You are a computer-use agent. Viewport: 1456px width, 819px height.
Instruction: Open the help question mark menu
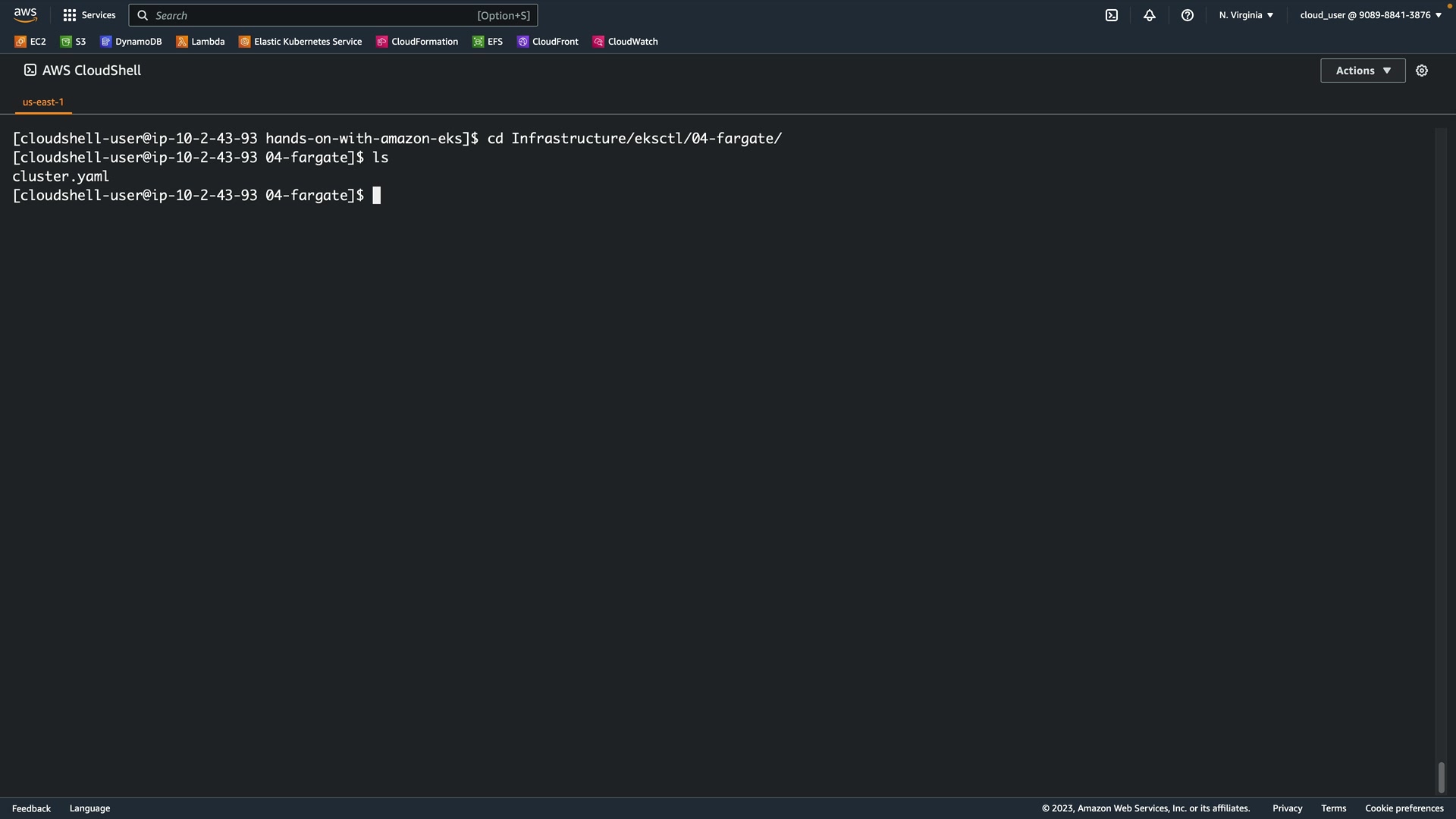[x=1187, y=15]
